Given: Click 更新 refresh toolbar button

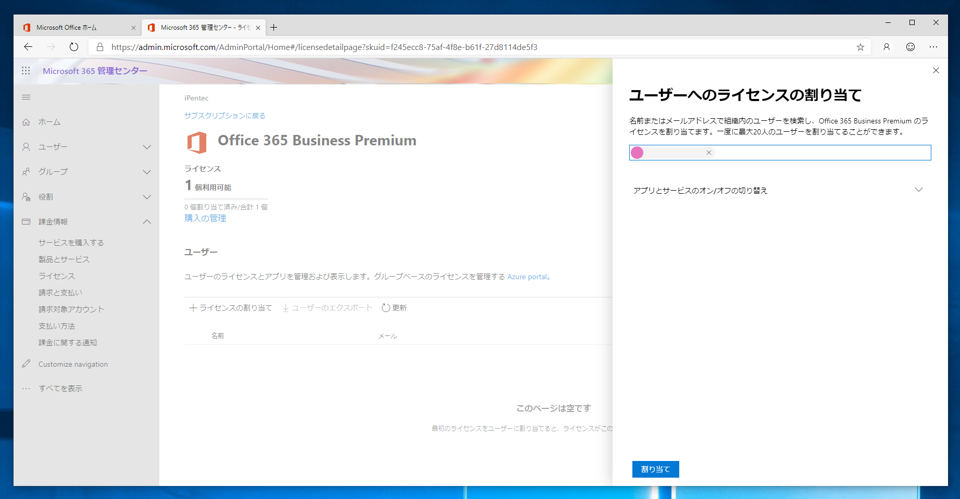Looking at the screenshot, I should tap(394, 308).
